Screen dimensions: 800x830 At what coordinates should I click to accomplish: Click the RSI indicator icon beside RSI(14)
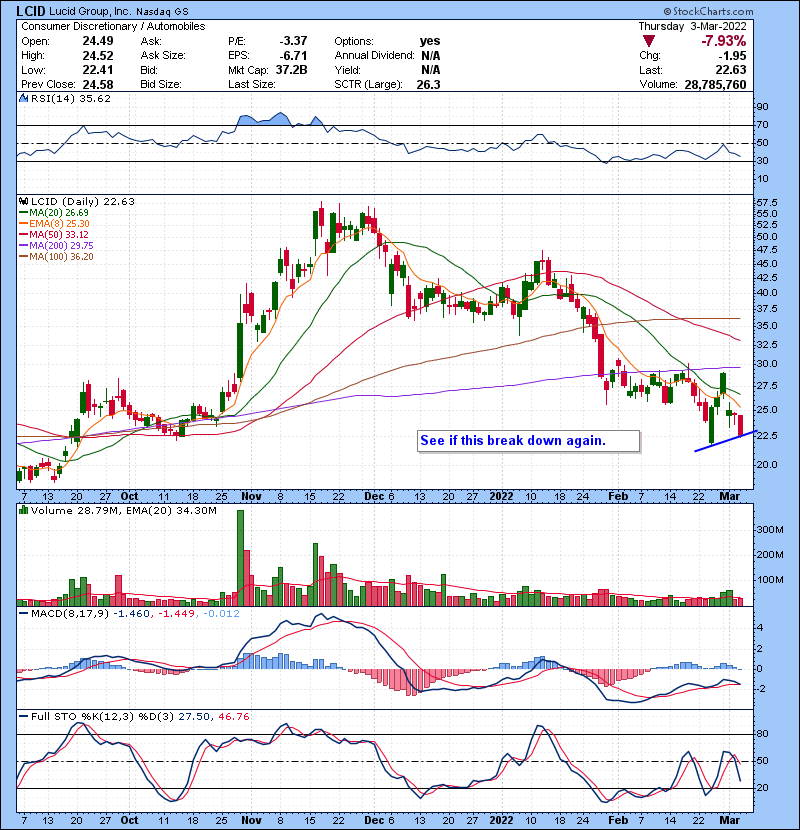click(23, 98)
